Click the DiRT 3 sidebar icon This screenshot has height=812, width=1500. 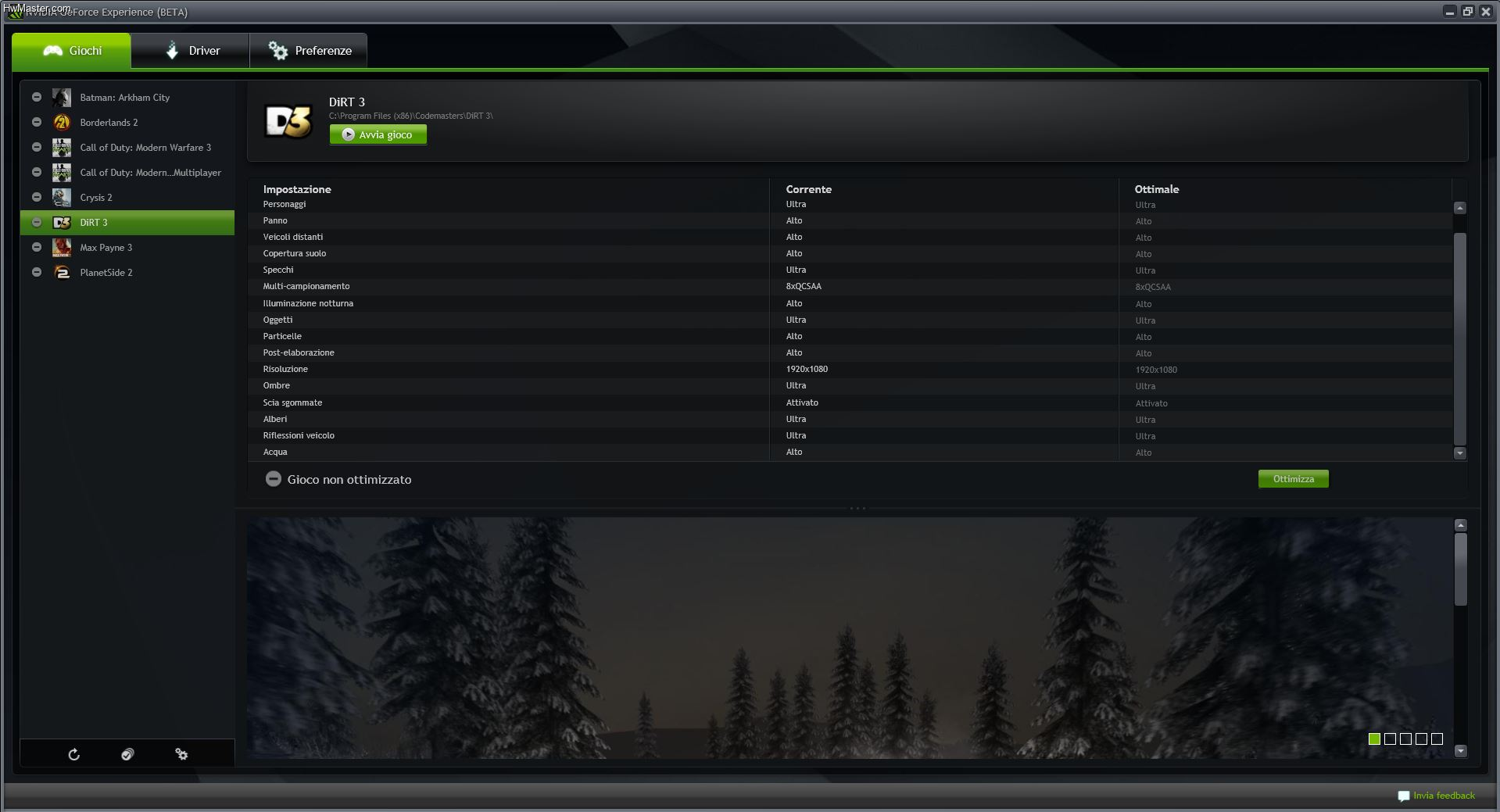pos(62,223)
